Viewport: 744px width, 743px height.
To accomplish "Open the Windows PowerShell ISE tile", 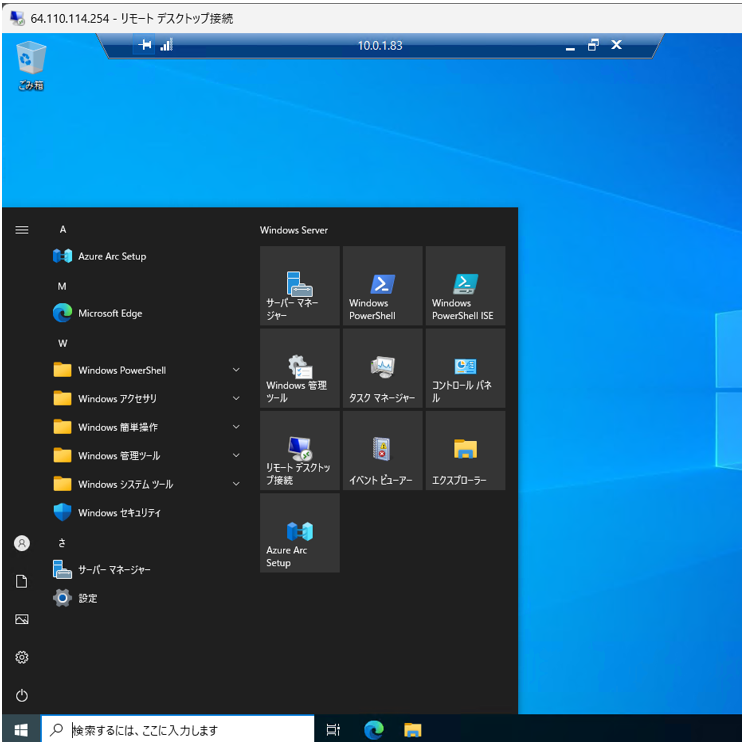I will click(465, 286).
